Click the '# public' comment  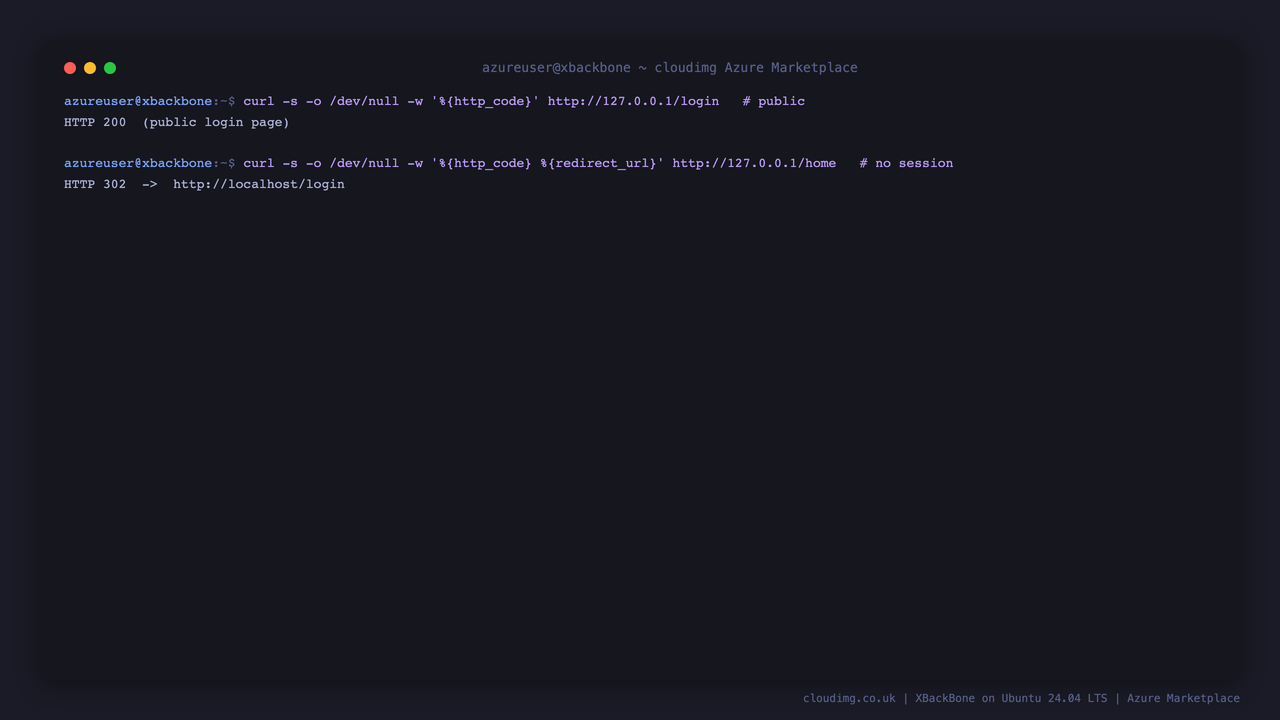(x=774, y=101)
